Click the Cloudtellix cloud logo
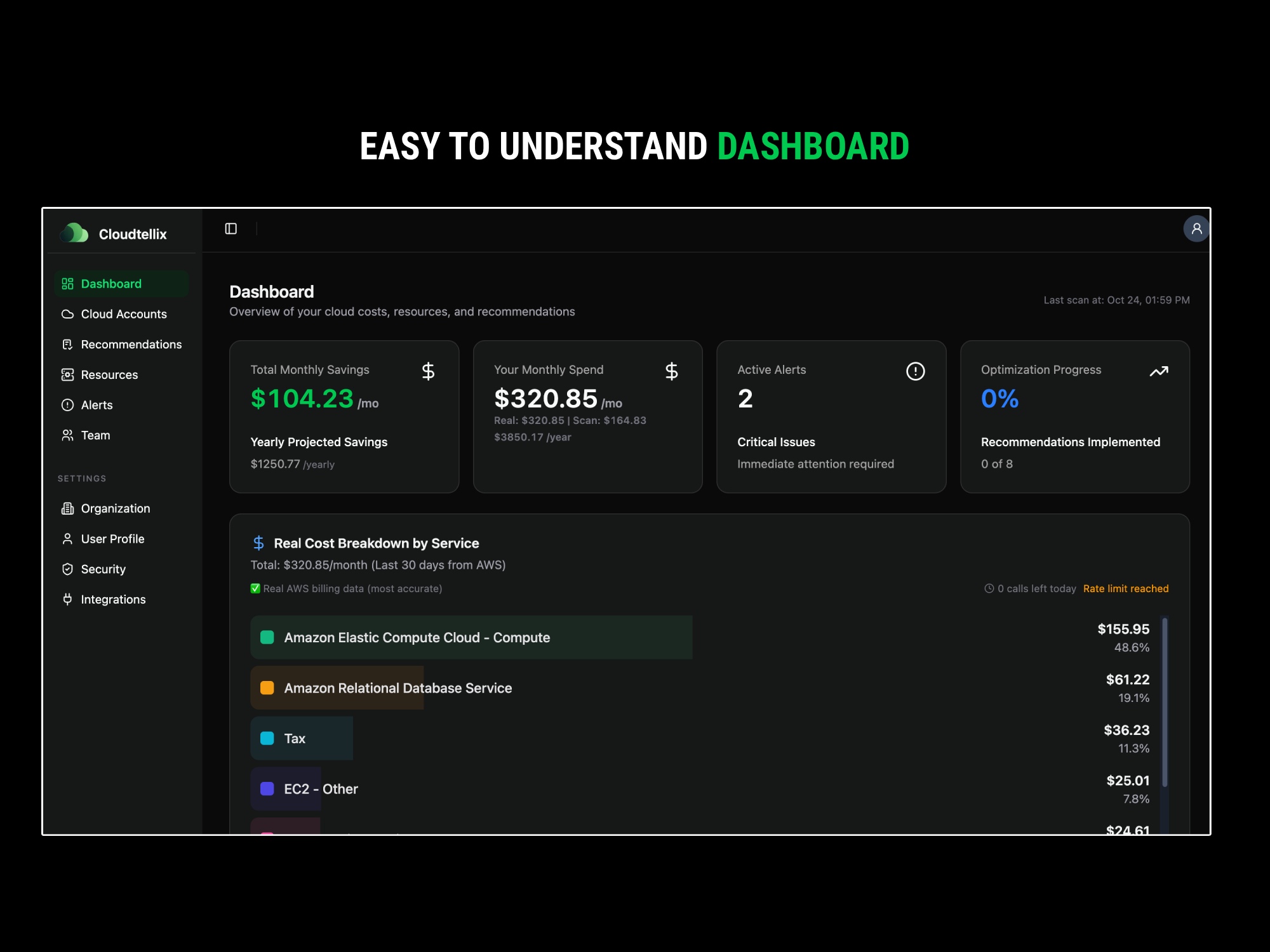 pos(75,233)
